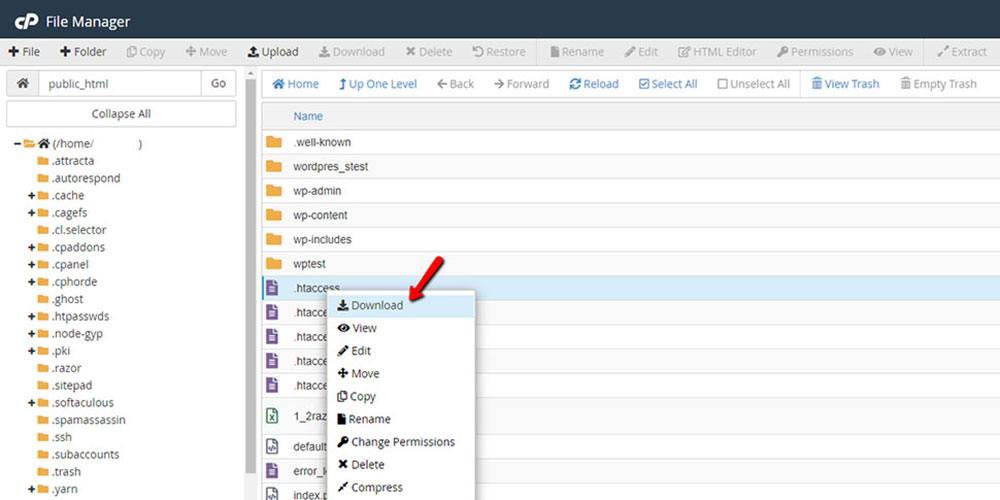The width and height of the screenshot is (1000, 500).
Task: Reload the file listing
Action: pyautogui.click(x=594, y=84)
